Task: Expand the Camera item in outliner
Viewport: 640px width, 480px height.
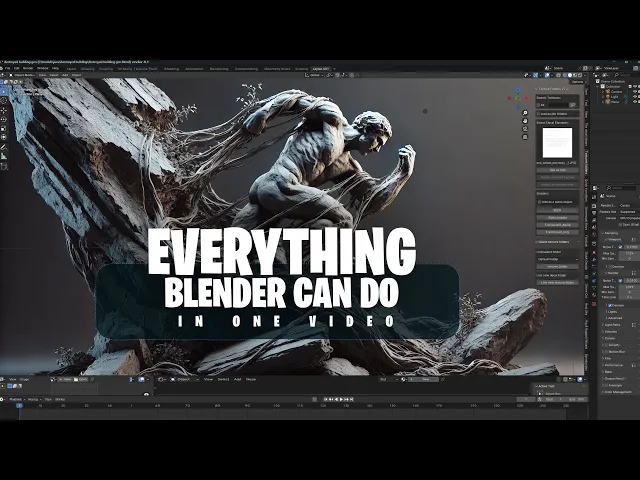Action: (x=603, y=91)
